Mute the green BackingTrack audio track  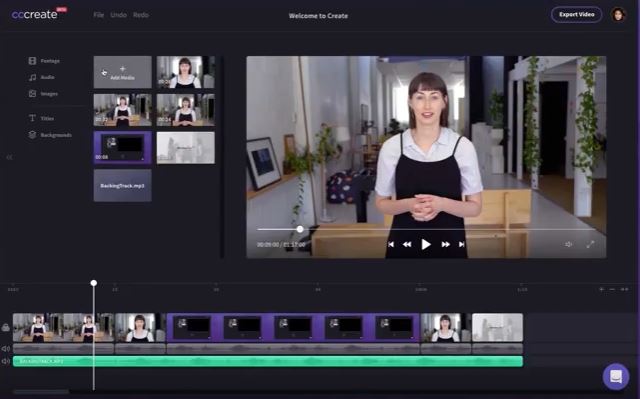(x=6, y=361)
